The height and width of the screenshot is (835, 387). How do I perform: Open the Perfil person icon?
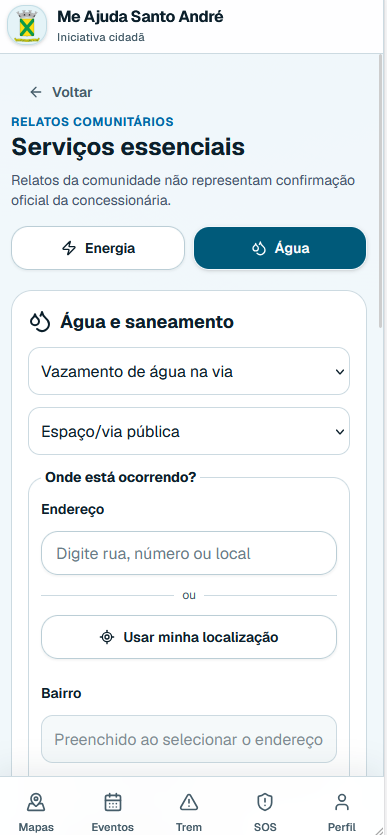click(x=341, y=801)
